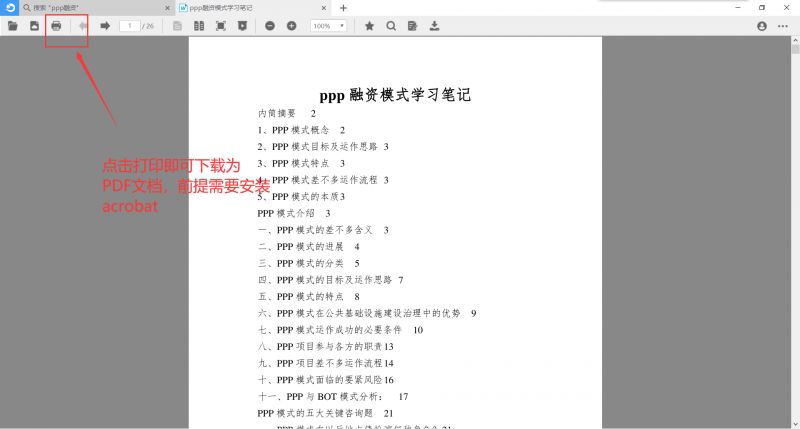This screenshot has width=800, height=429.
Task: Click the print icon in toolbar
Action: click(x=56, y=26)
